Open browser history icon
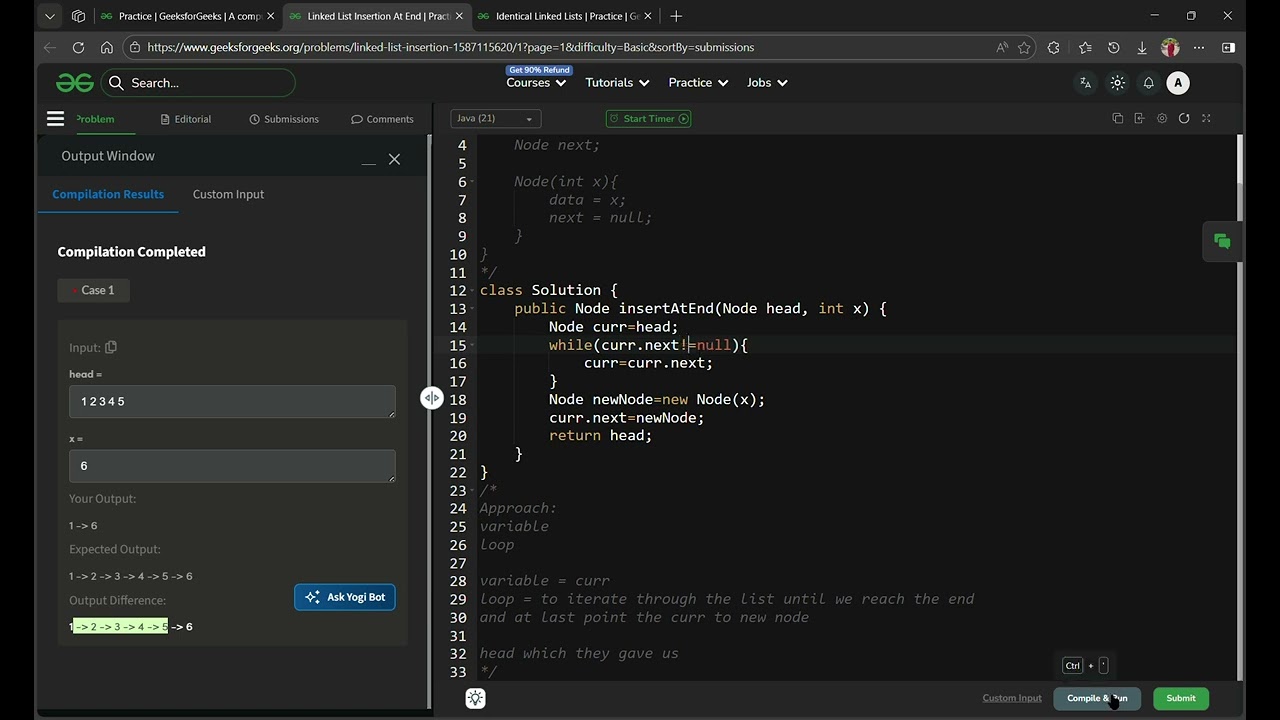The image size is (1280, 720). coord(1113,47)
